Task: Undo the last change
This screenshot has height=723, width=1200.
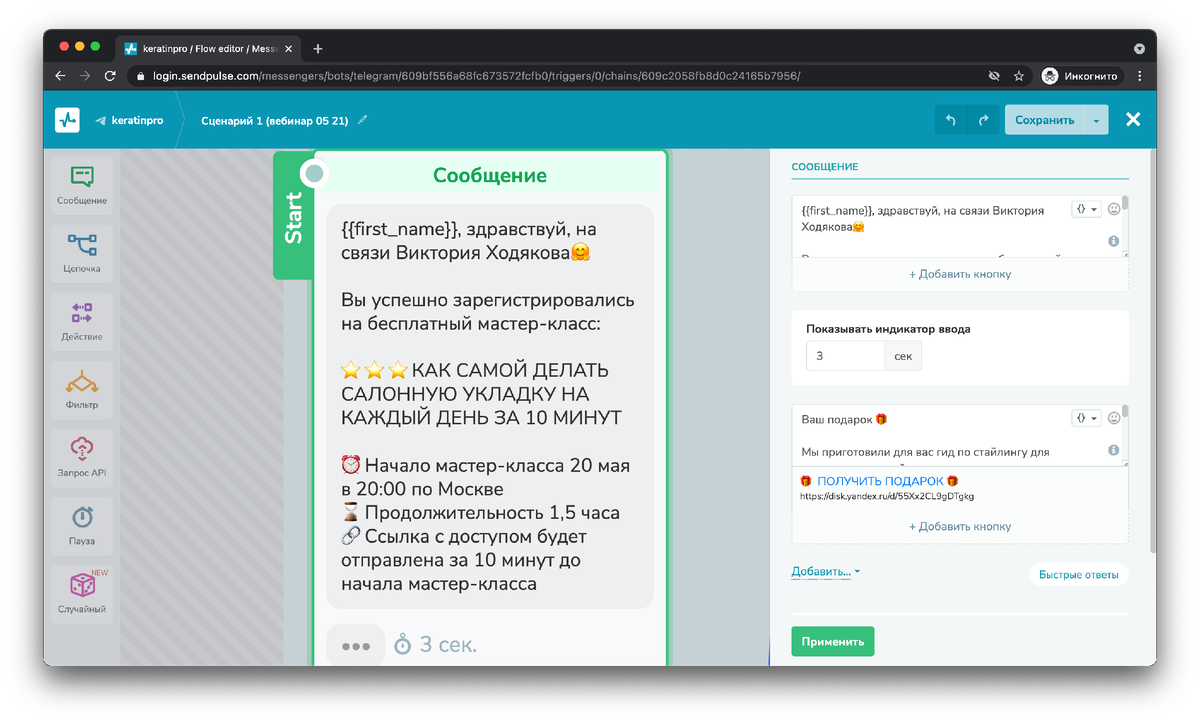Action: tap(950, 120)
